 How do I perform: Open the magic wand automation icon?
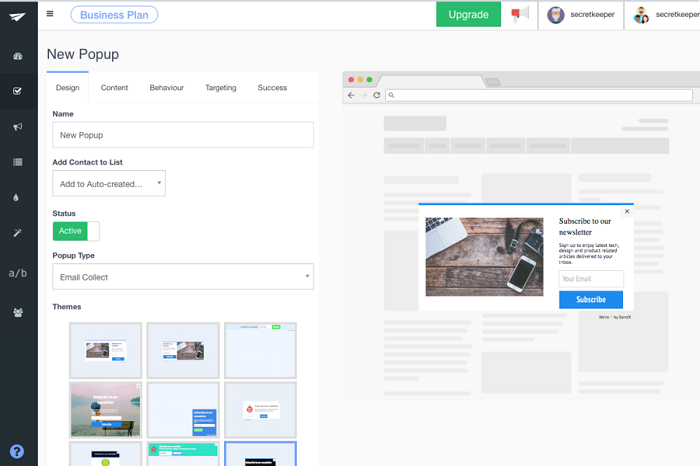click(x=17, y=233)
